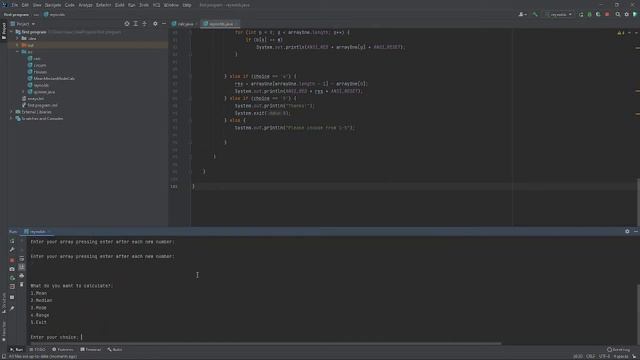Stop the program using top toolbar red icon
The width and height of the screenshot is (640, 360).
pyautogui.click(x=607, y=14)
